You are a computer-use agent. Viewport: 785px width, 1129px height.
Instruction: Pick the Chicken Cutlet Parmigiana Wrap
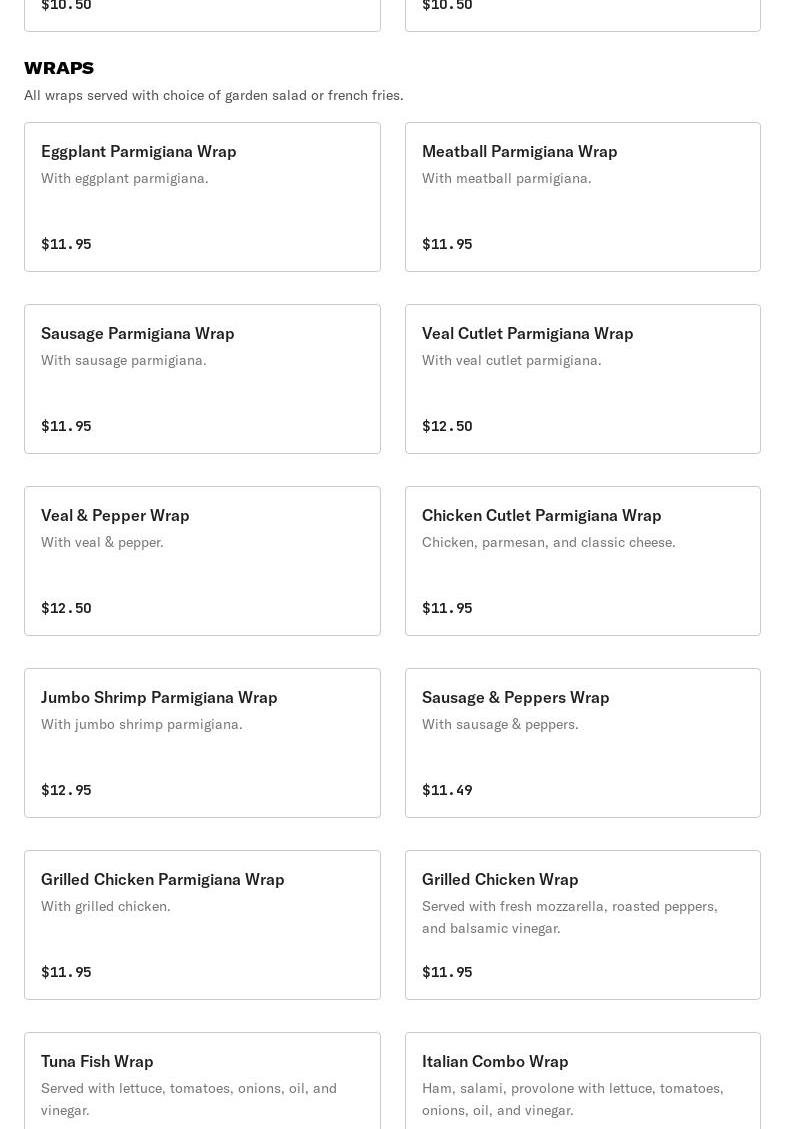coord(583,561)
